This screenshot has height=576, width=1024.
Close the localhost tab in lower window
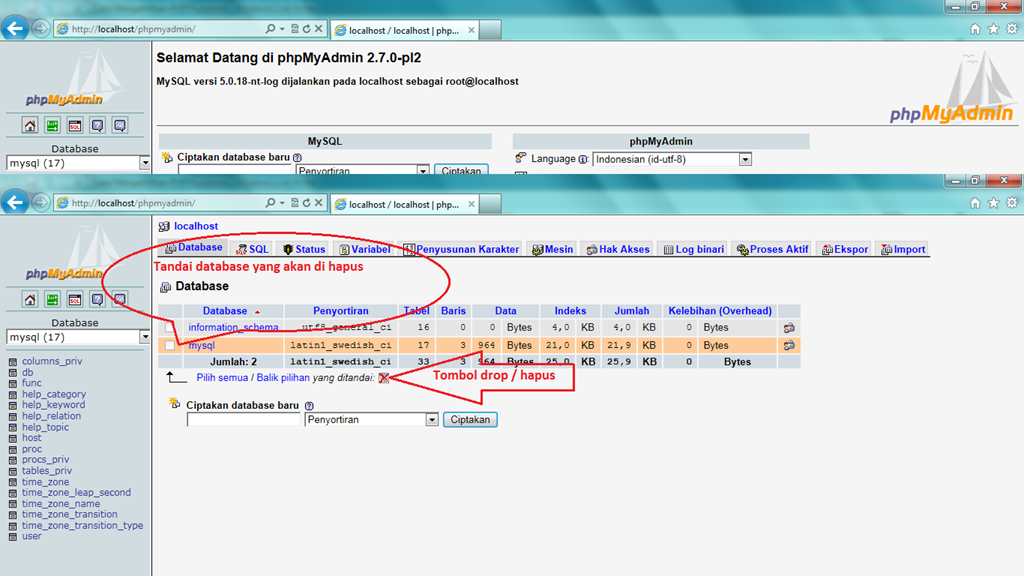pyautogui.click(x=471, y=204)
